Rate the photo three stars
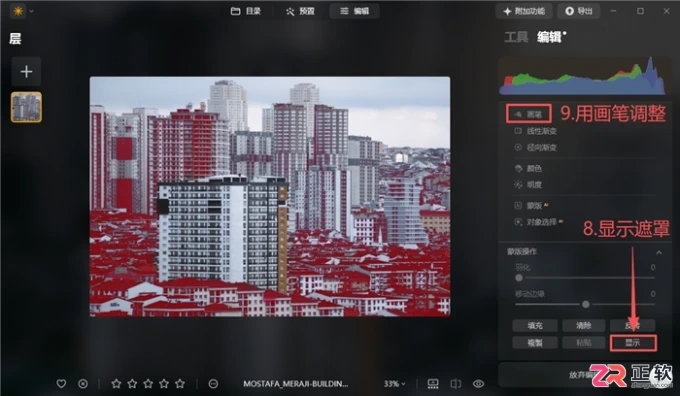Screen dimensions: 680x396 pos(148,383)
